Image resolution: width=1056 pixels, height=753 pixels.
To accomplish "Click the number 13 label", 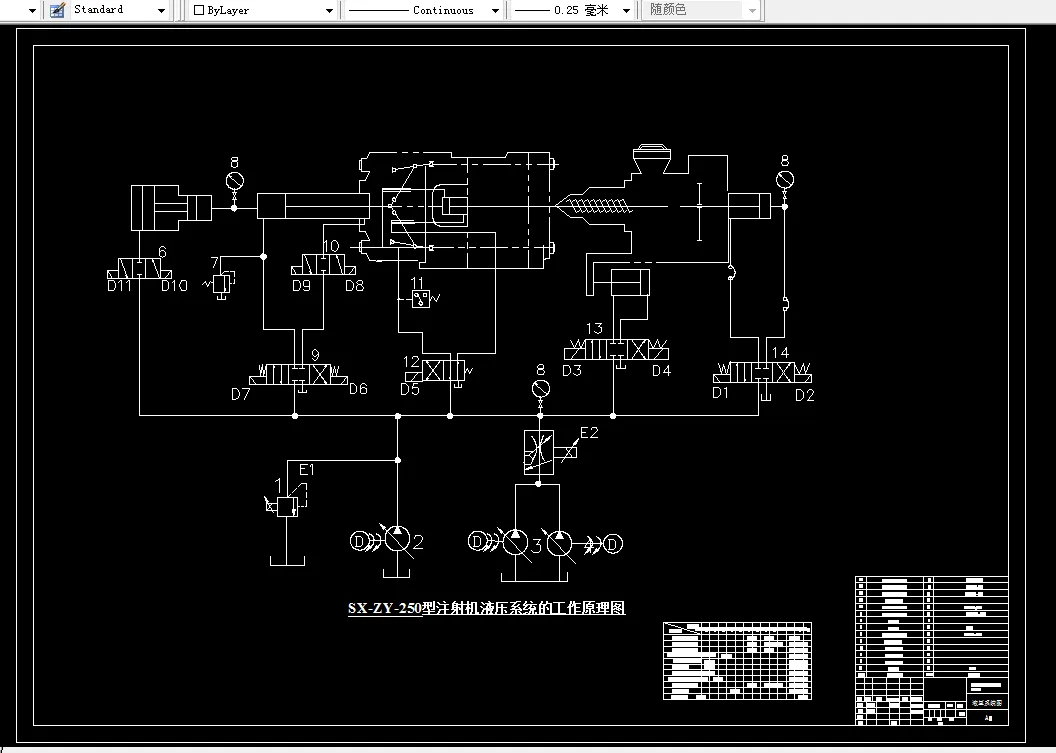I will coord(594,329).
